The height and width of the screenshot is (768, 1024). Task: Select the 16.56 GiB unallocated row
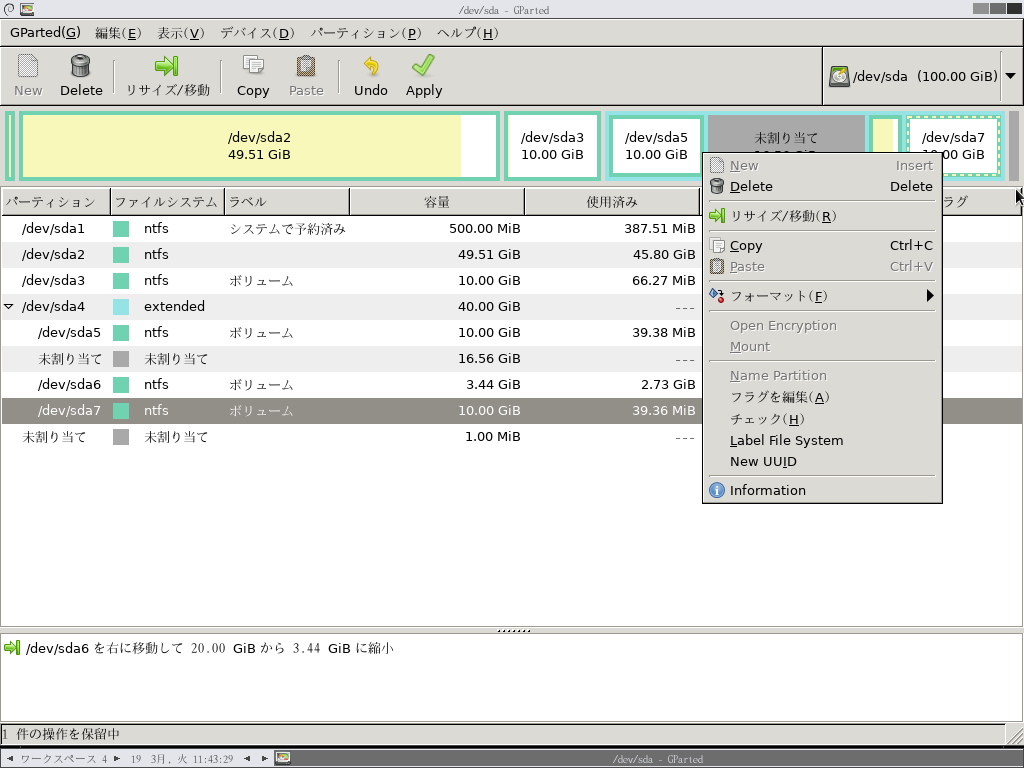pyautogui.click(x=351, y=359)
